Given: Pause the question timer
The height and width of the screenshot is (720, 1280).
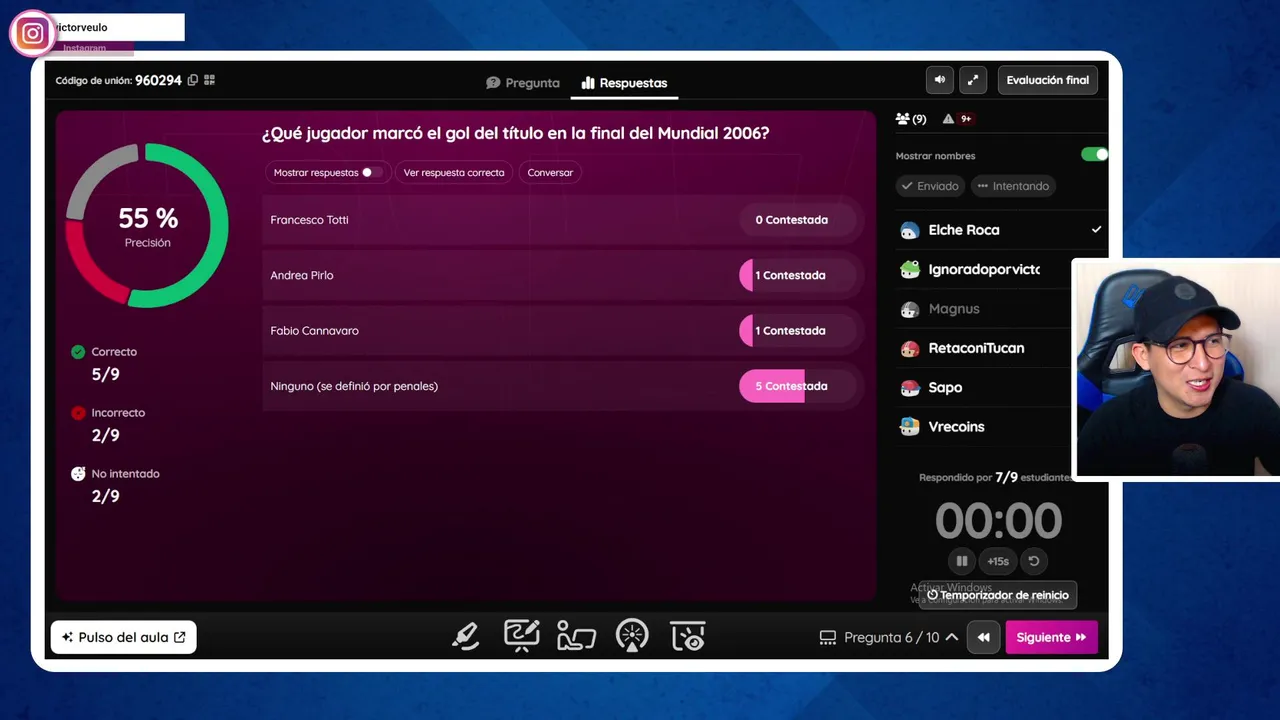Looking at the screenshot, I should pos(962,561).
